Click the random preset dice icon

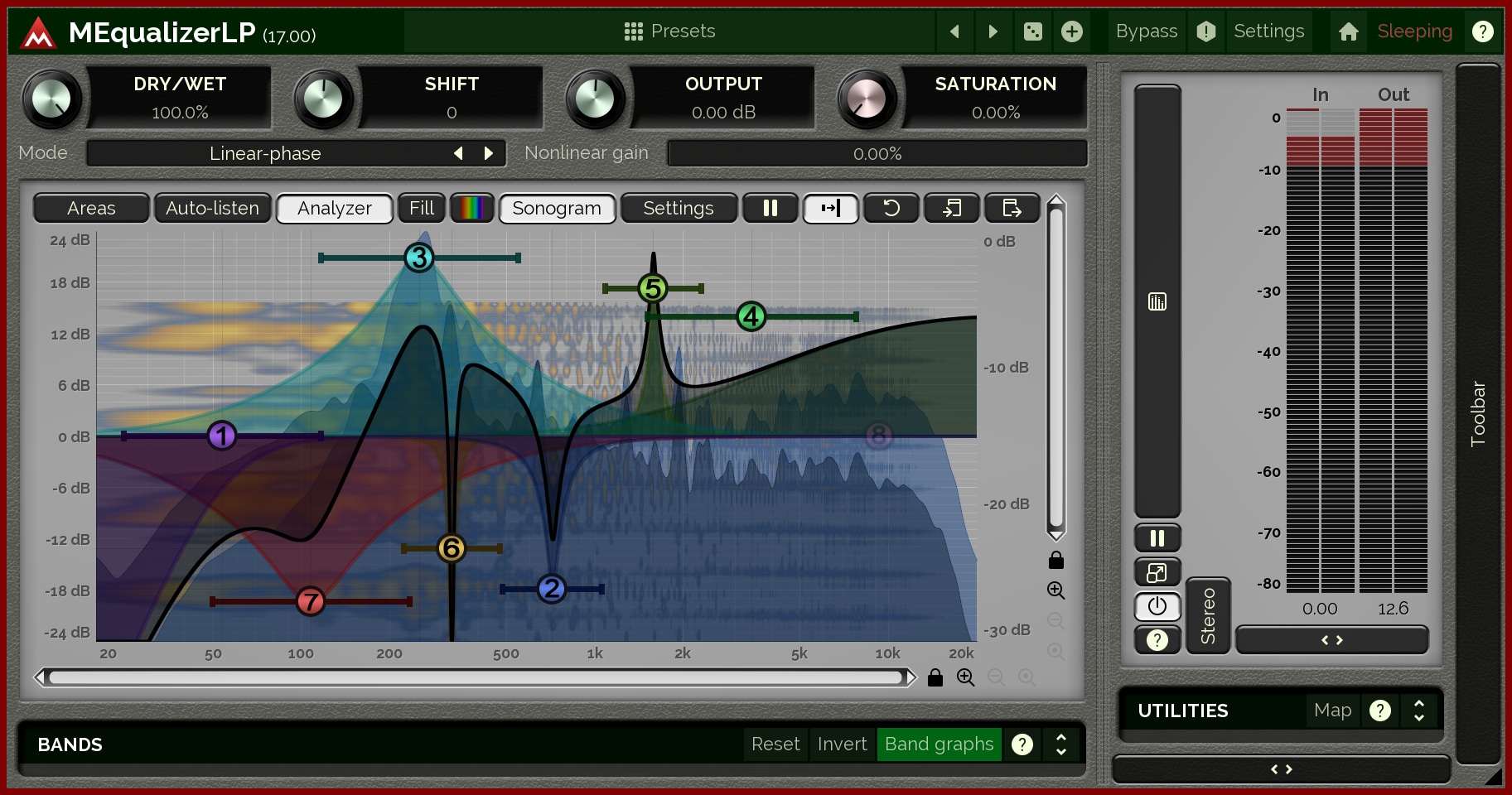pos(1032,31)
